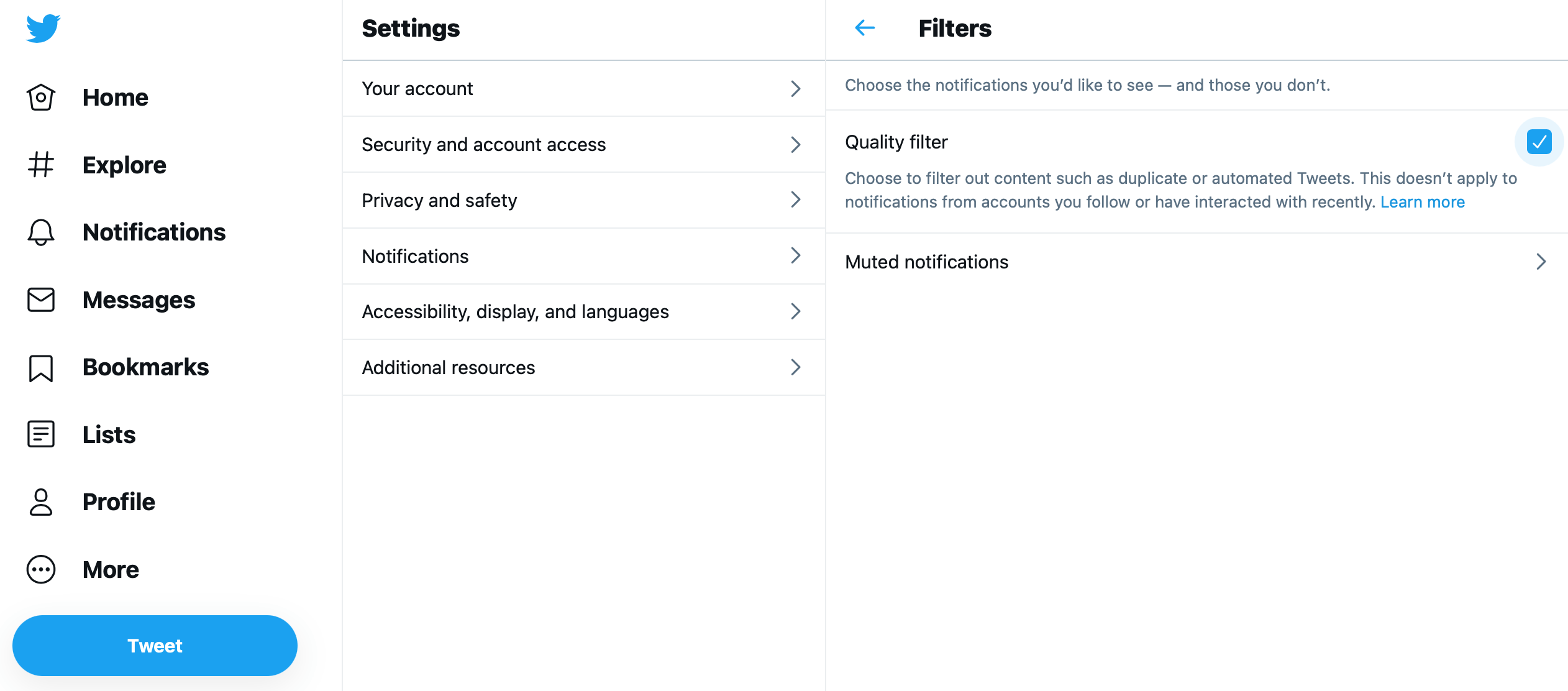This screenshot has height=691, width=1568.
Task: Click the Profile person icon
Action: 41,502
